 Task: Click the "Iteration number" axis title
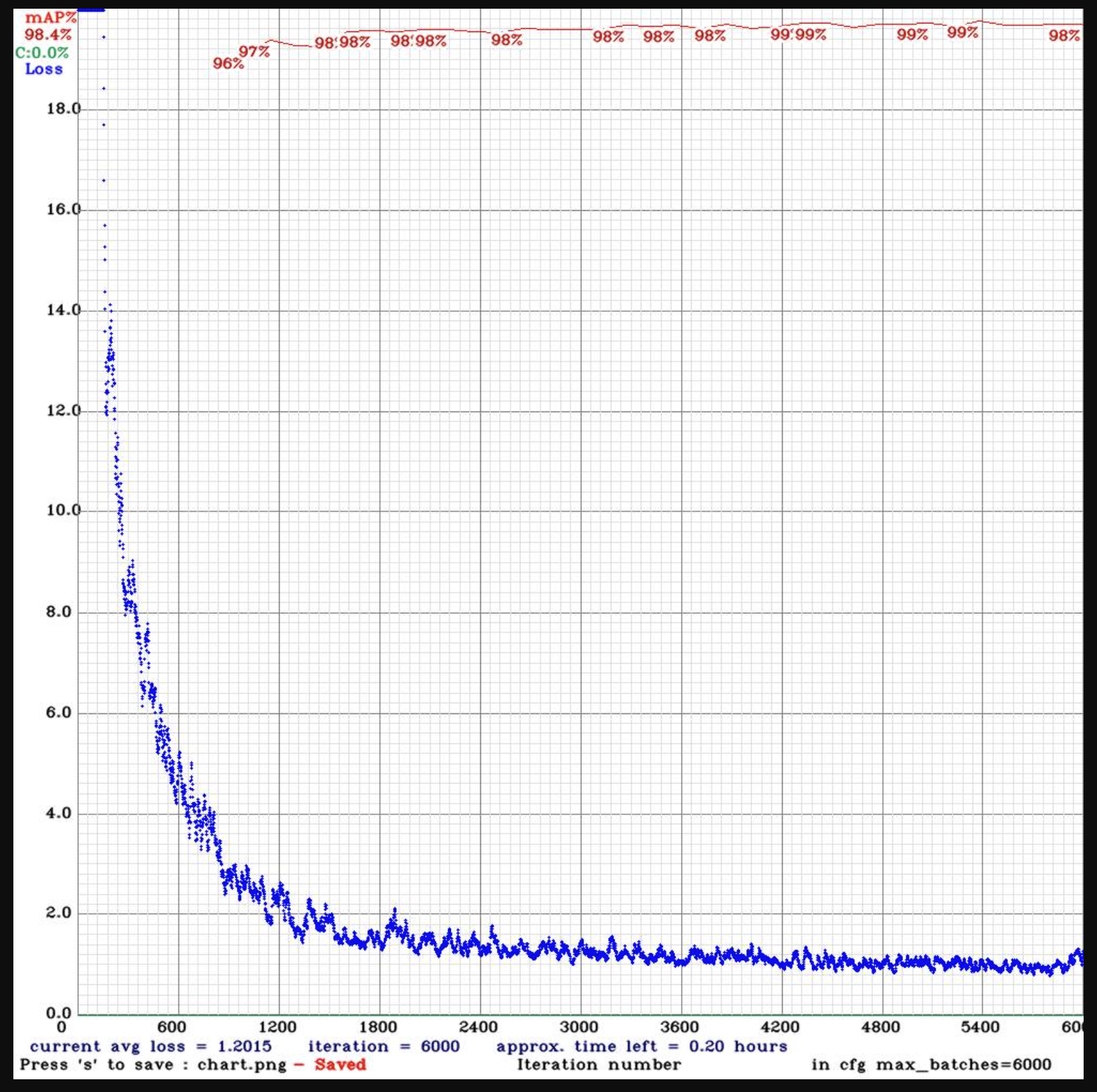(x=599, y=1065)
